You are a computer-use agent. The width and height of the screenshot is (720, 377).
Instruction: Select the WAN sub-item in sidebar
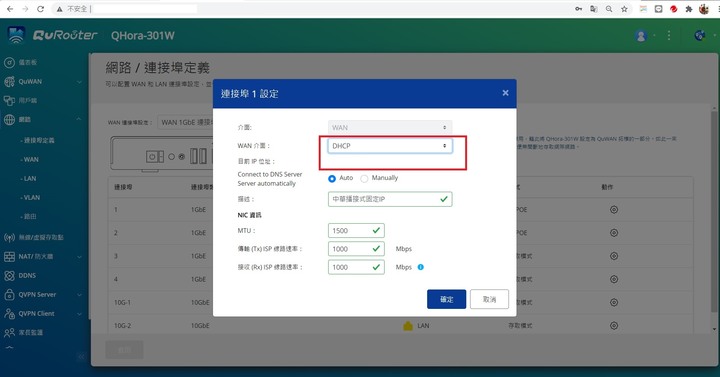[x=30, y=159]
